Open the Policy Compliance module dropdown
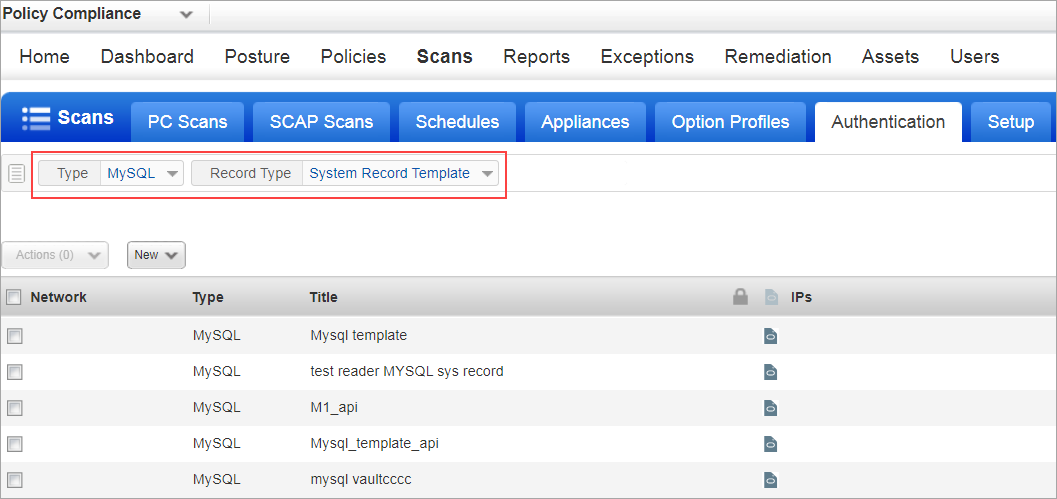This screenshot has height=499, width=1057. [x=186, y=15]
